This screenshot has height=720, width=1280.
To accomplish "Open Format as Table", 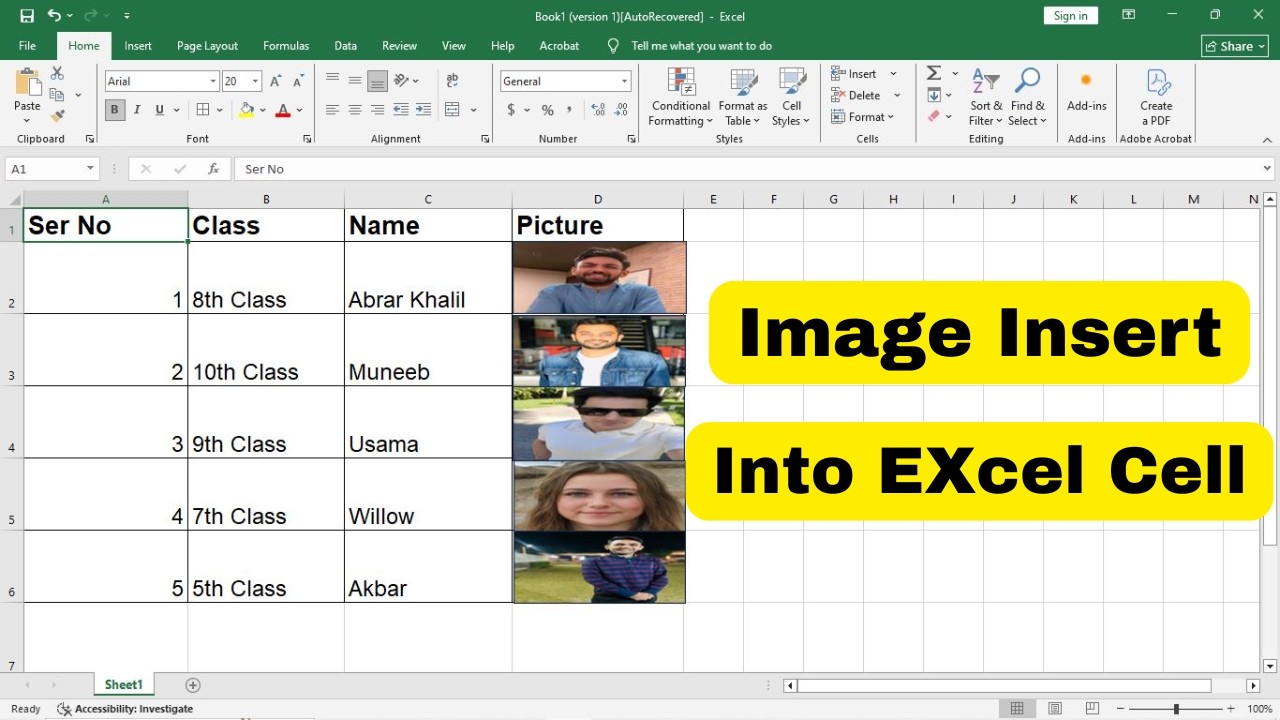I will 743,97.
